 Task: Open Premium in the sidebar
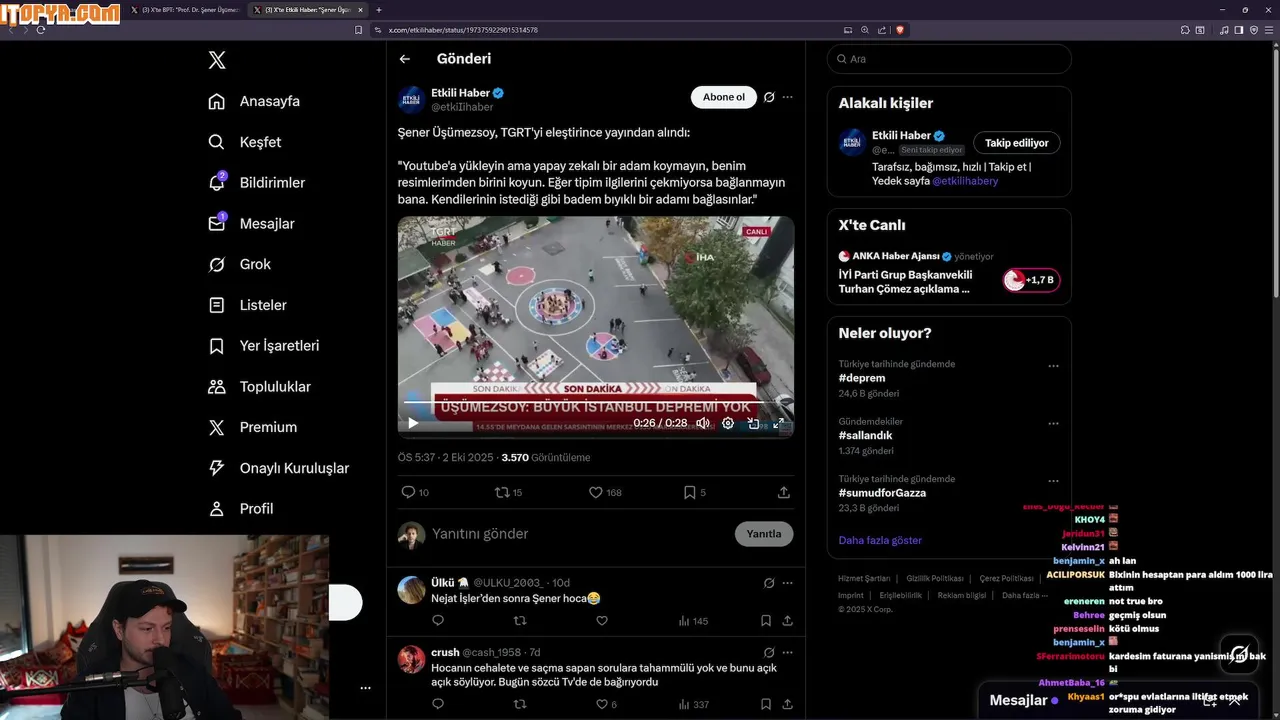252,427
